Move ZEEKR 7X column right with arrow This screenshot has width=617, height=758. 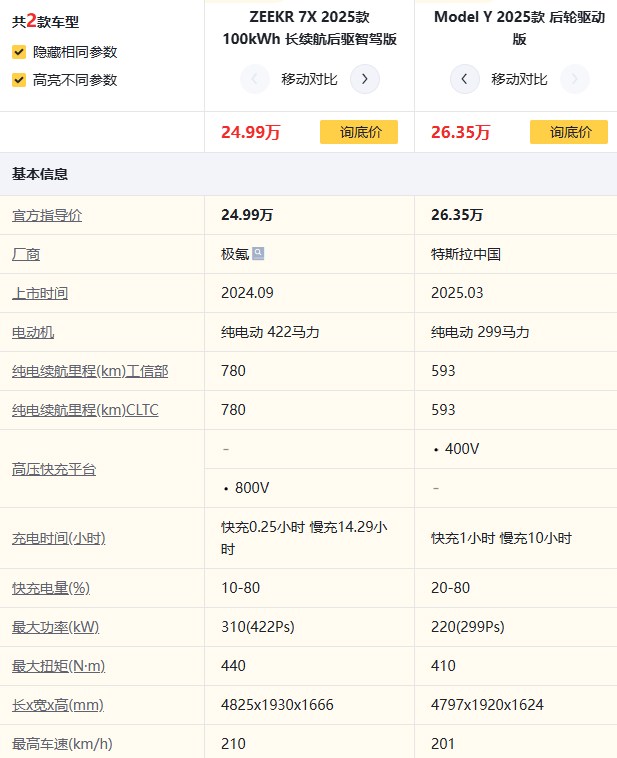(x=365, y=79)
